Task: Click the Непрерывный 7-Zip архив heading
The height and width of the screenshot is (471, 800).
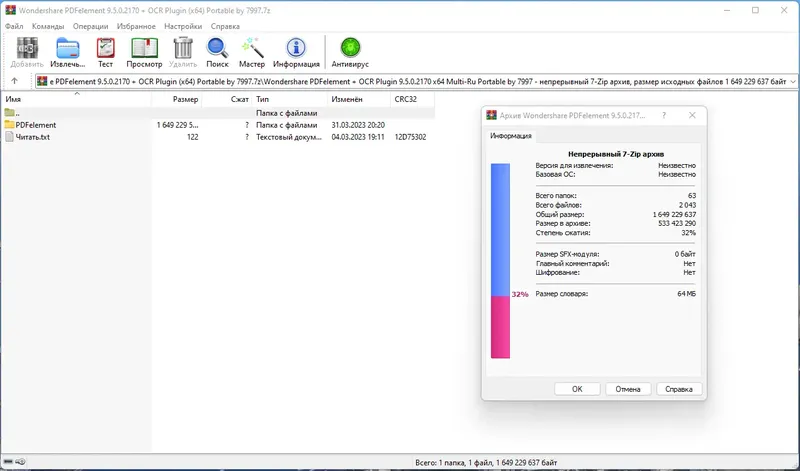Action: pyautogui.click(x=616, y=154)
